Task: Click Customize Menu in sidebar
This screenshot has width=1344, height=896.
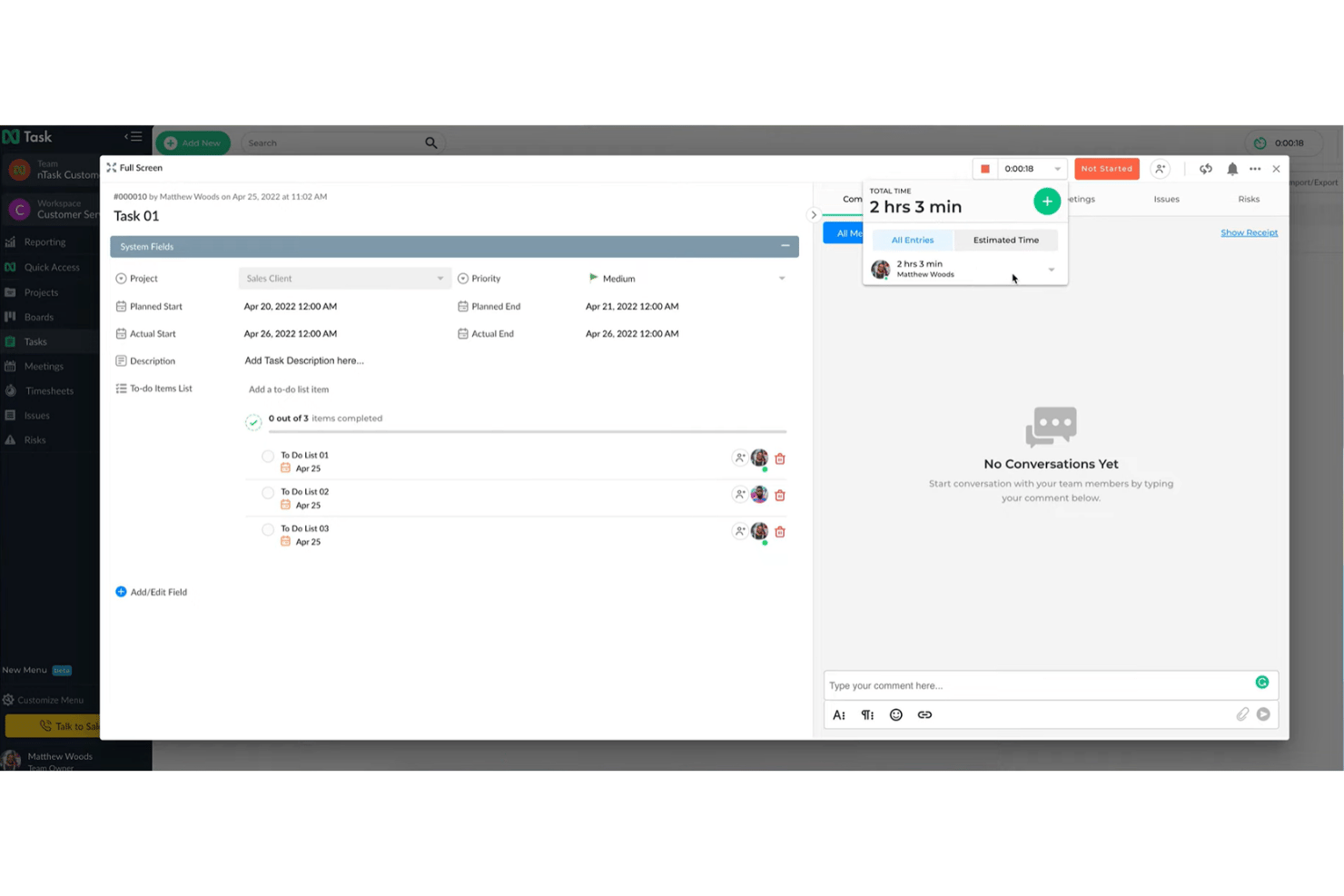Action: click(x=44, y=700)
